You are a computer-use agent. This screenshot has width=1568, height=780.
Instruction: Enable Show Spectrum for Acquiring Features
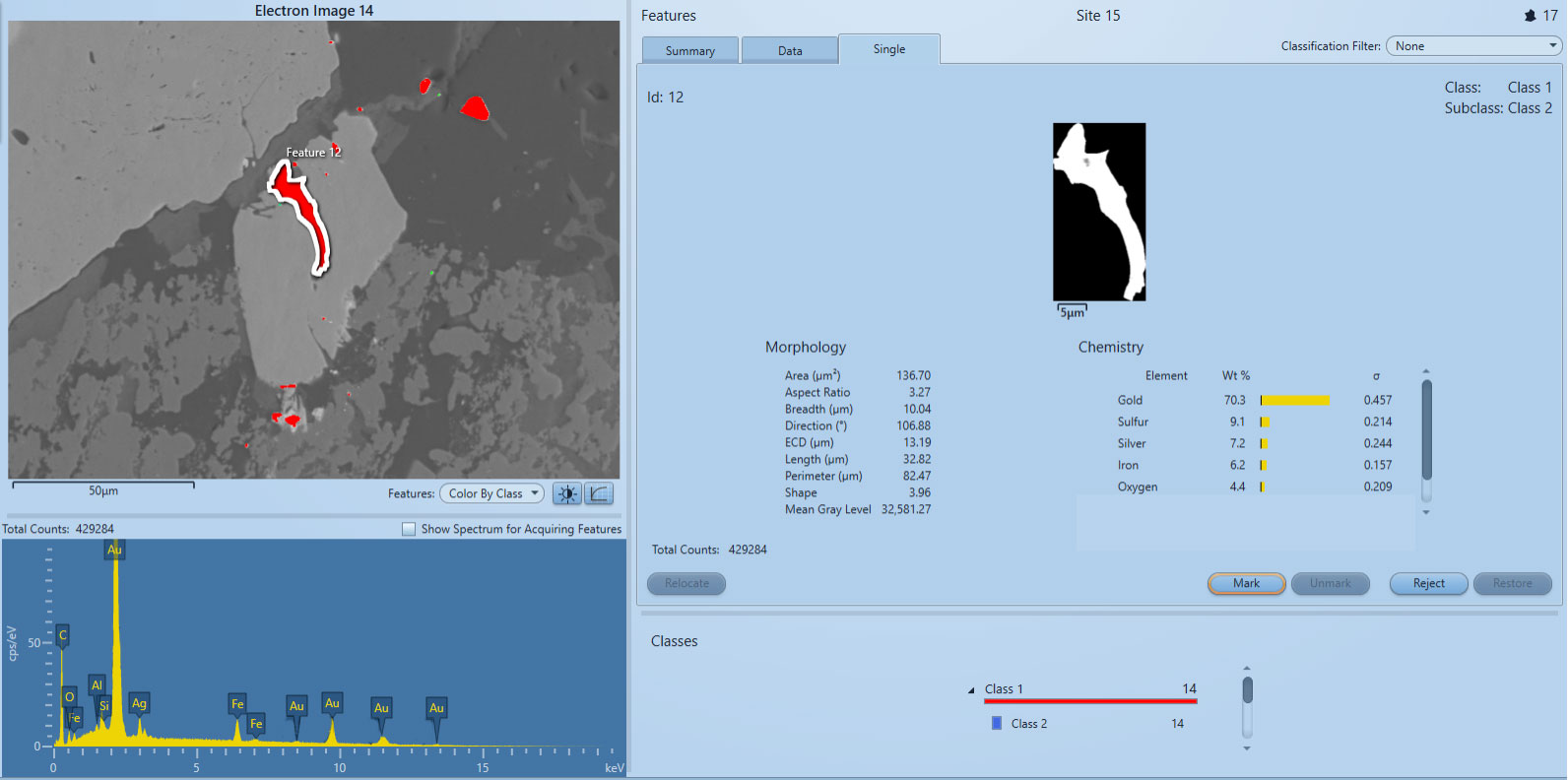pyautogui.click(x=409, y=530)
